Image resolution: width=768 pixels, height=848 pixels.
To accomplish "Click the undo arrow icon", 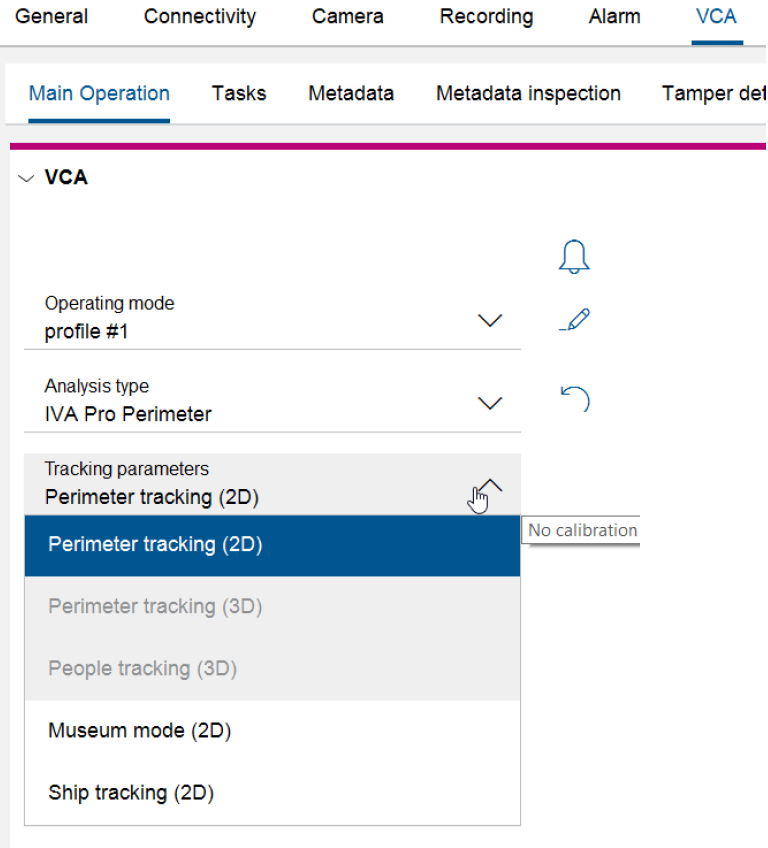I will tap(574, 400).
